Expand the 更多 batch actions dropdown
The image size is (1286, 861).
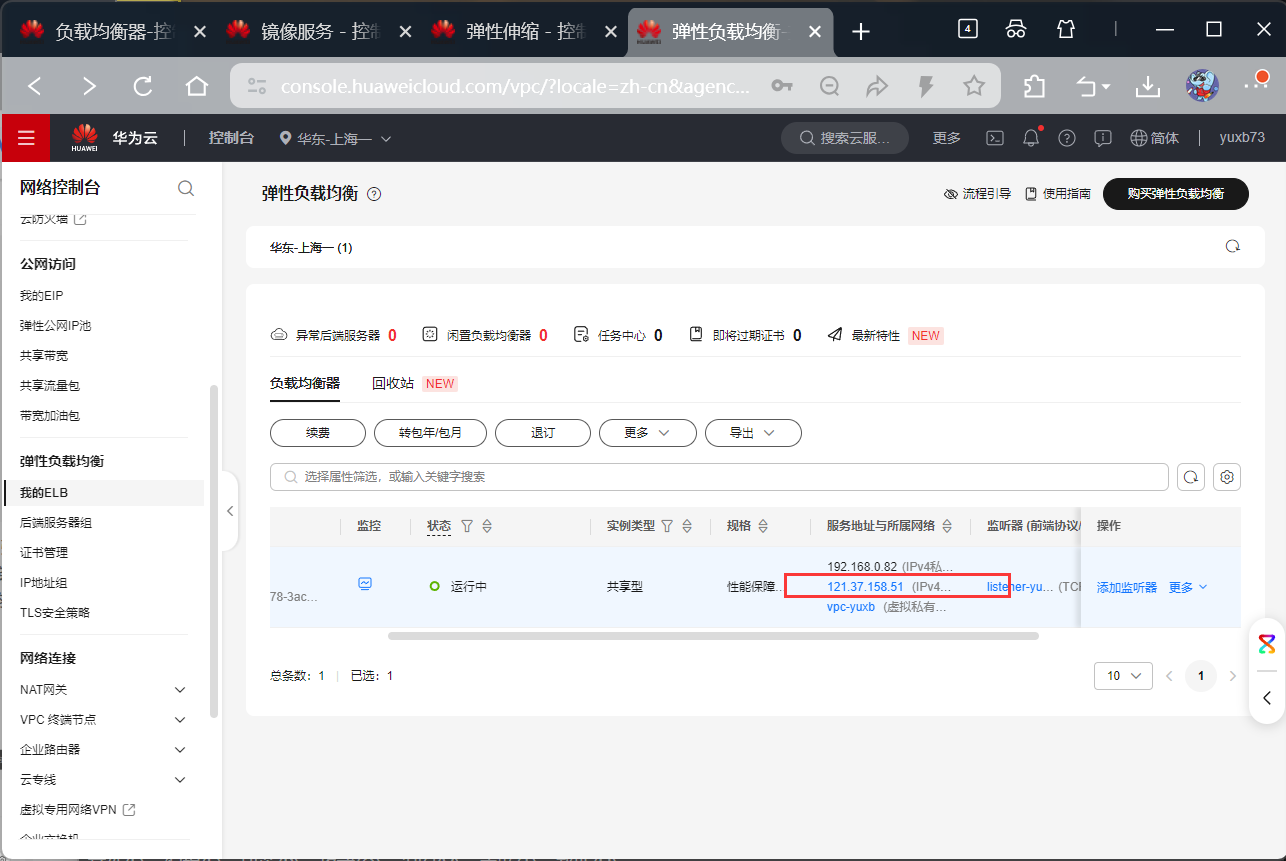(x=647, y=433)
